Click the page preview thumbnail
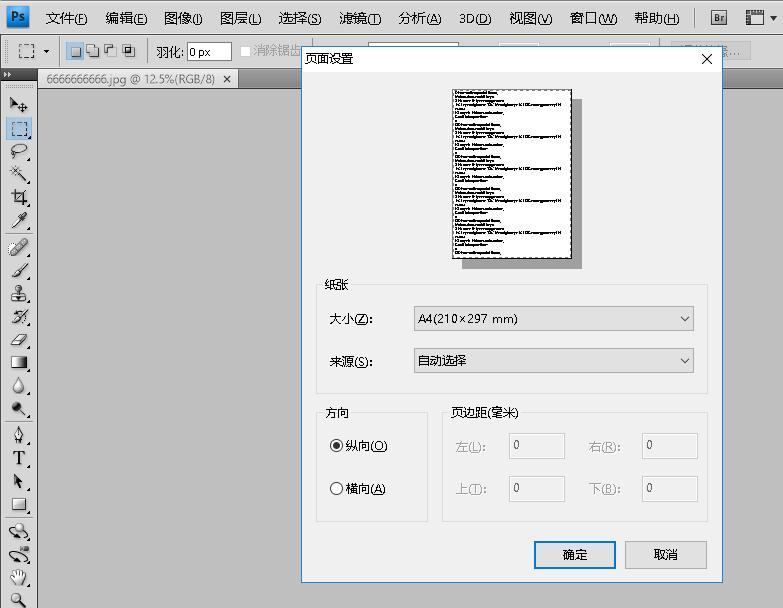Screen dimensions: 783x608 (512, 174)
